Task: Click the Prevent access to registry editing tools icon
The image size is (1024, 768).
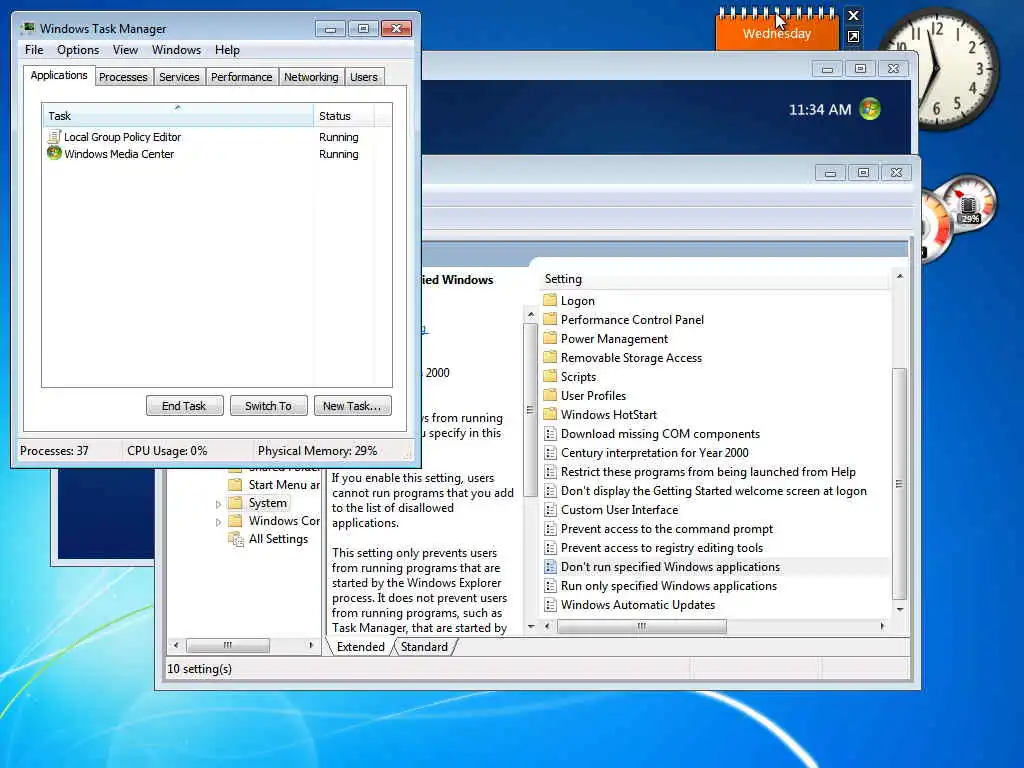Action: click(x=551, y=547)
